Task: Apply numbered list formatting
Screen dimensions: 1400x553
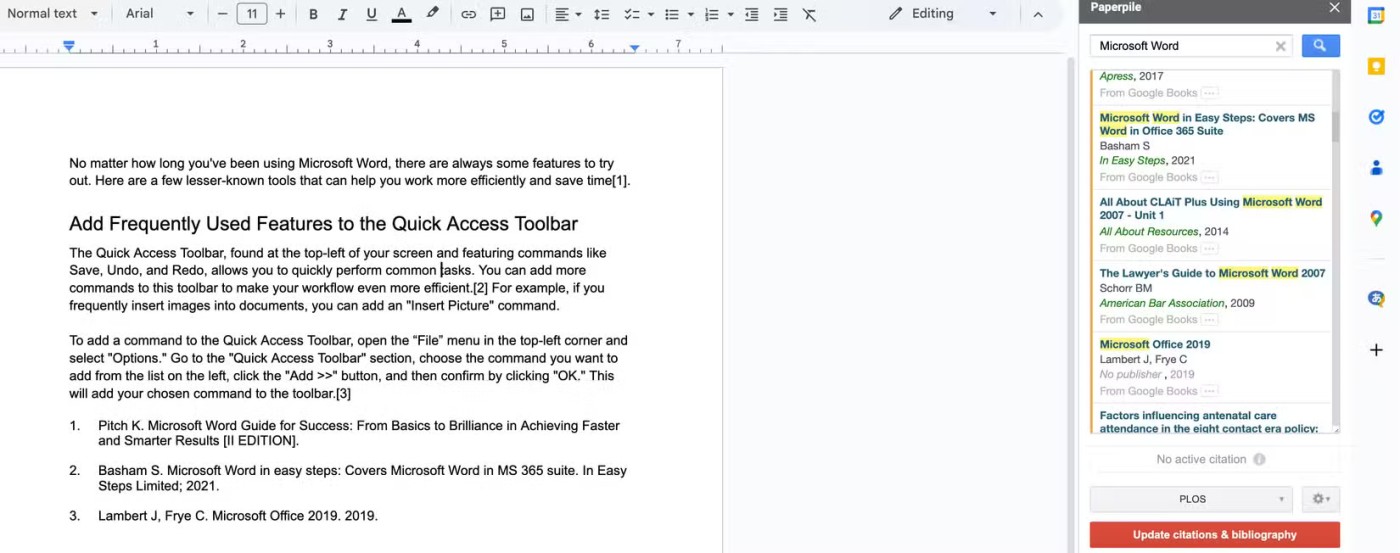Action: click(711, 14)
